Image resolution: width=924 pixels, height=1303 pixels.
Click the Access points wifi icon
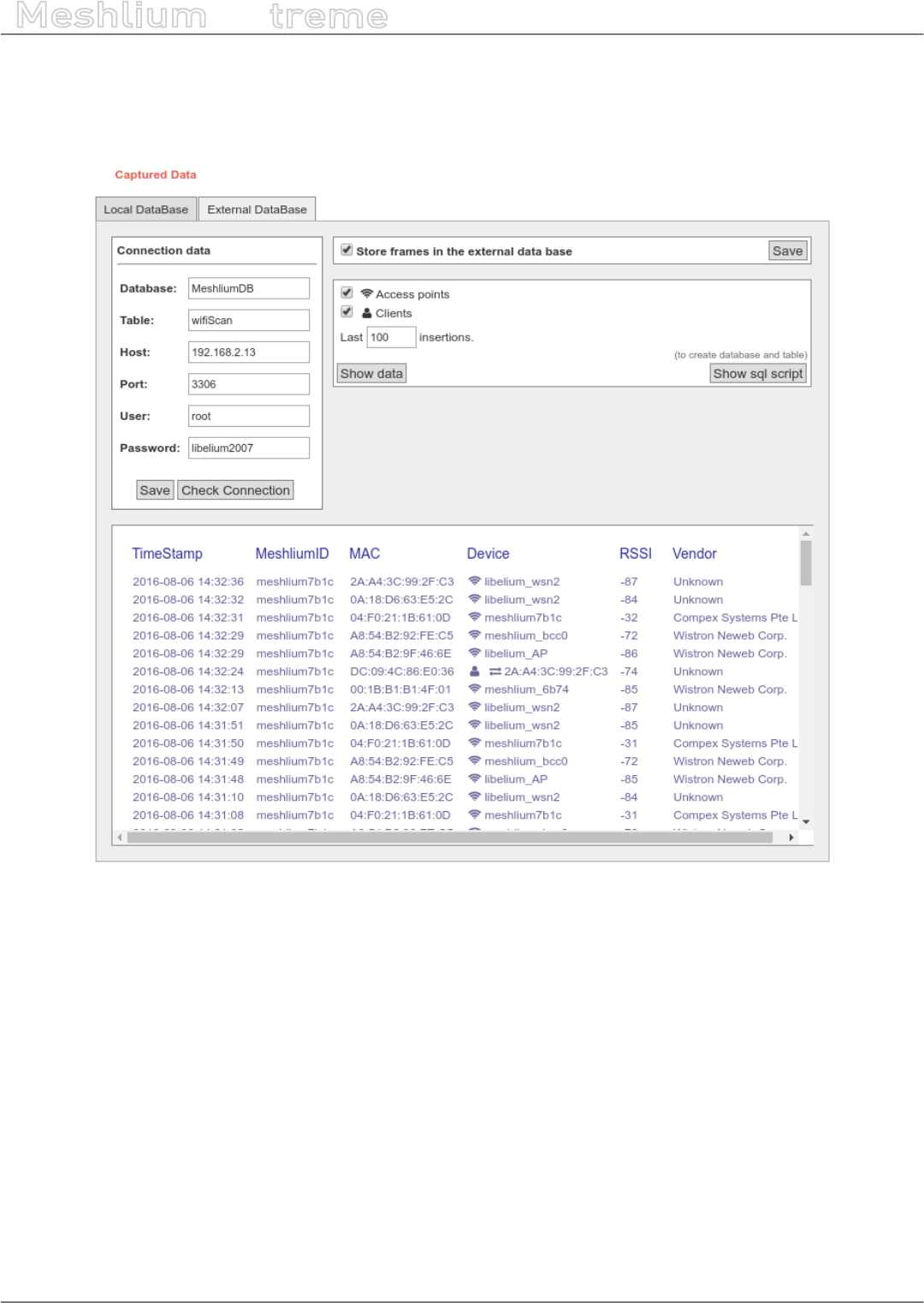click(x=366, y=293)
